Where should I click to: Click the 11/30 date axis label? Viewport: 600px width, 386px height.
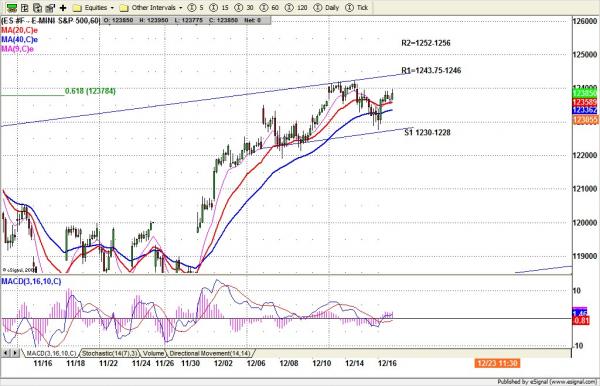pyautogui.click(x=190, y=363)
